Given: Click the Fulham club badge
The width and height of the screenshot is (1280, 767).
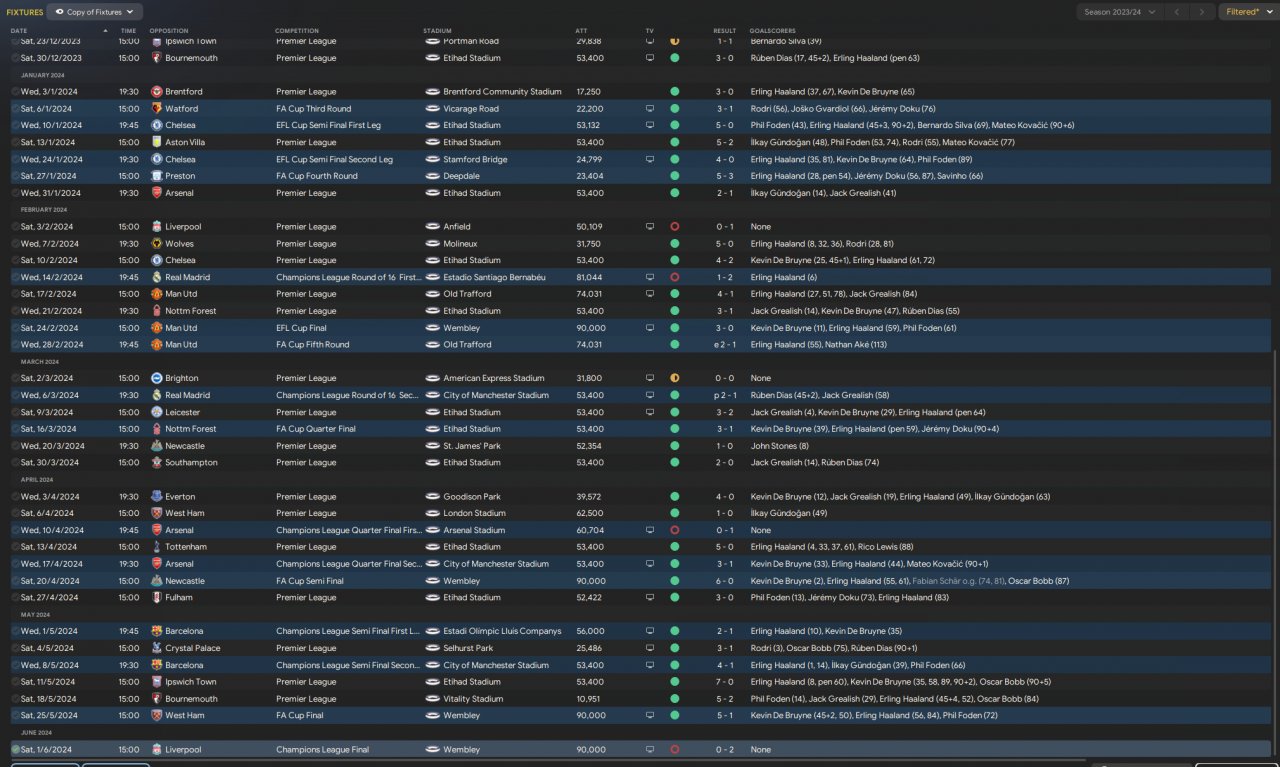Looking at the screenshot, I should click(157, 597).
